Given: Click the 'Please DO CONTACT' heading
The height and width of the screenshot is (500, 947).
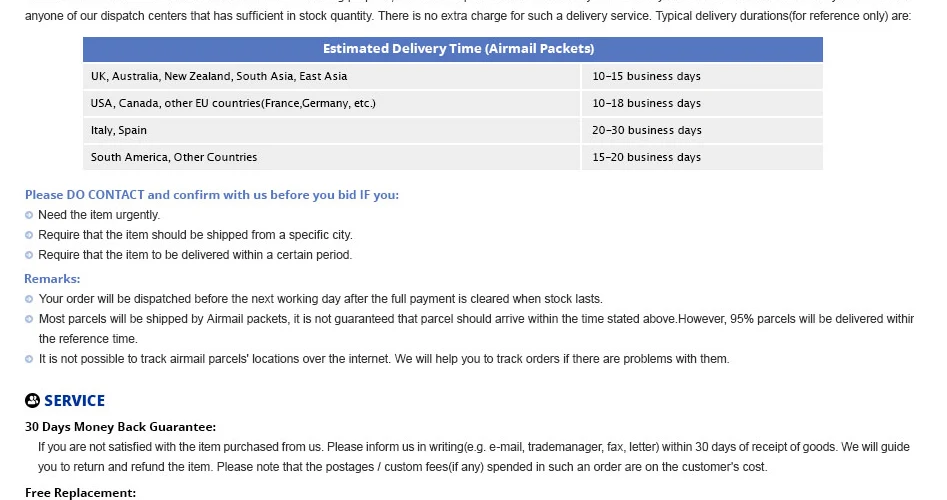Looking at the screenshot, I should pos(212,194).
